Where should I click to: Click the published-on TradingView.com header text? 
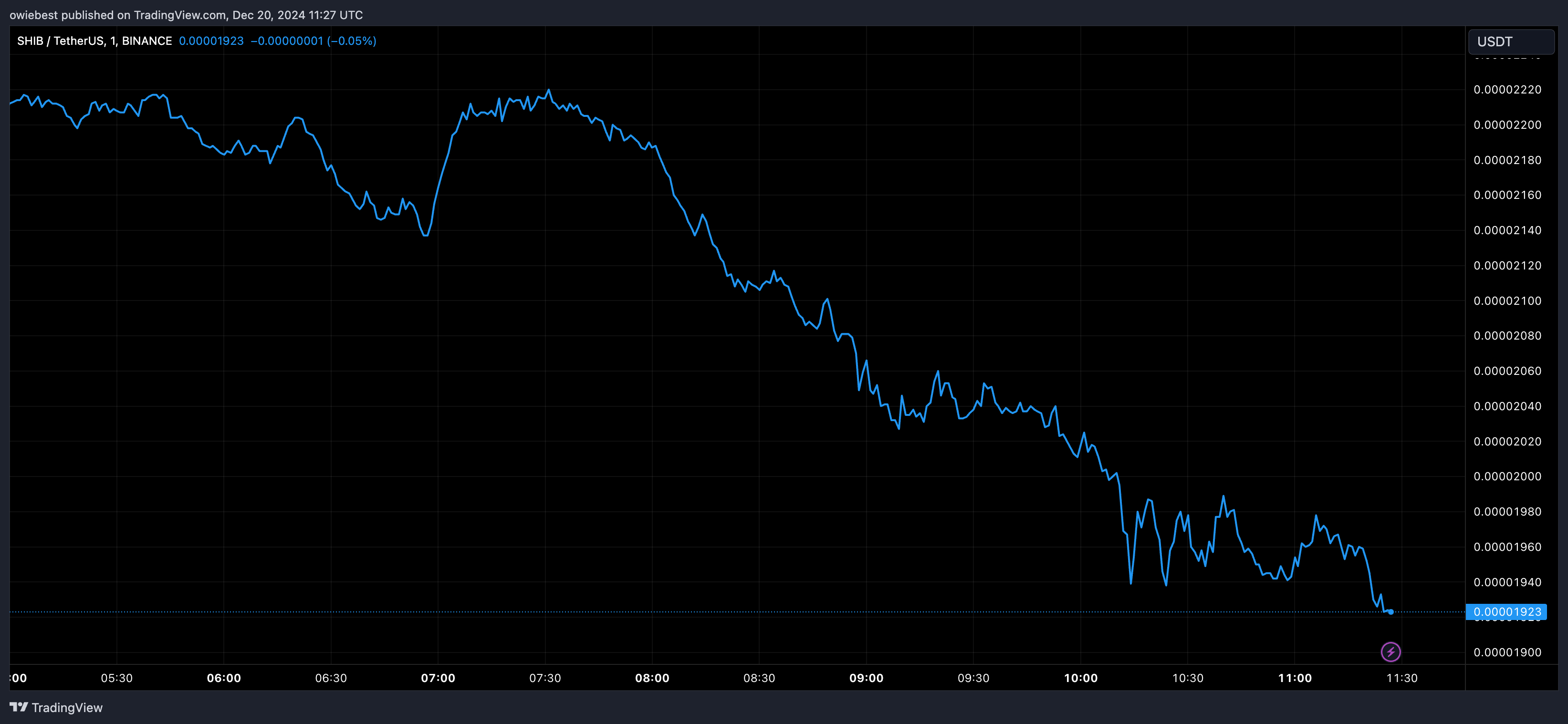(186, 15)
